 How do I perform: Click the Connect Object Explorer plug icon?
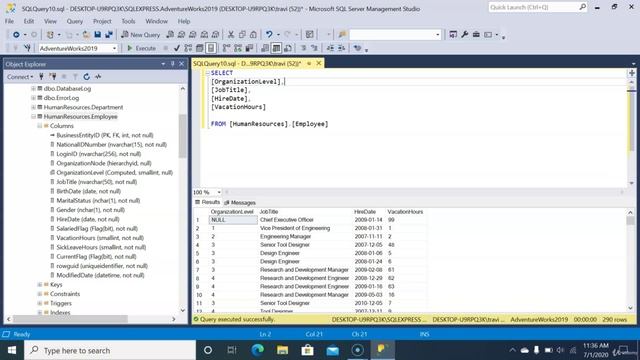pos(41,77)
